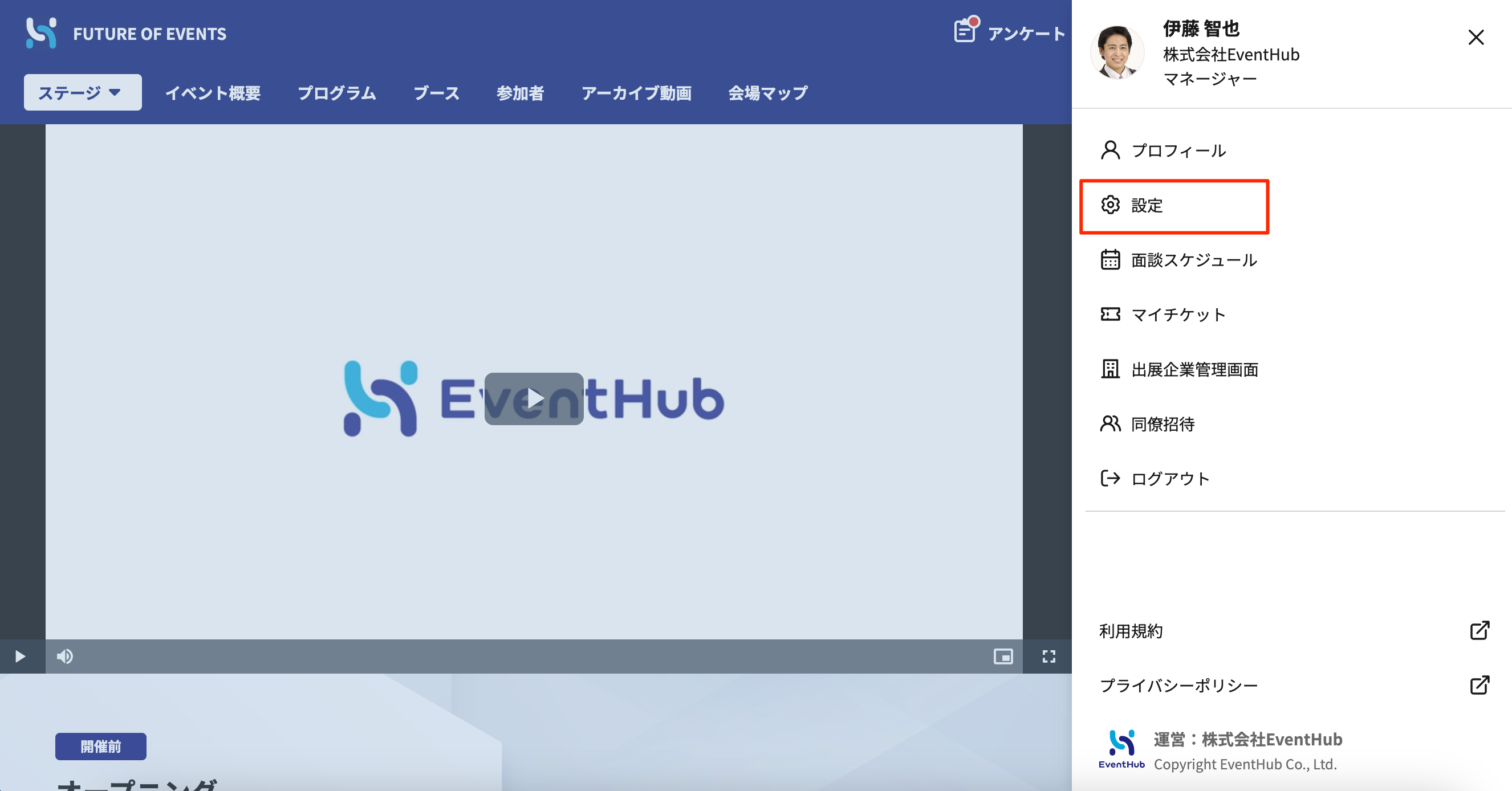The width and height of the screenshot is (1512, 791).
Task: Mute the video with the speaker icon
Action: point(64,656)
